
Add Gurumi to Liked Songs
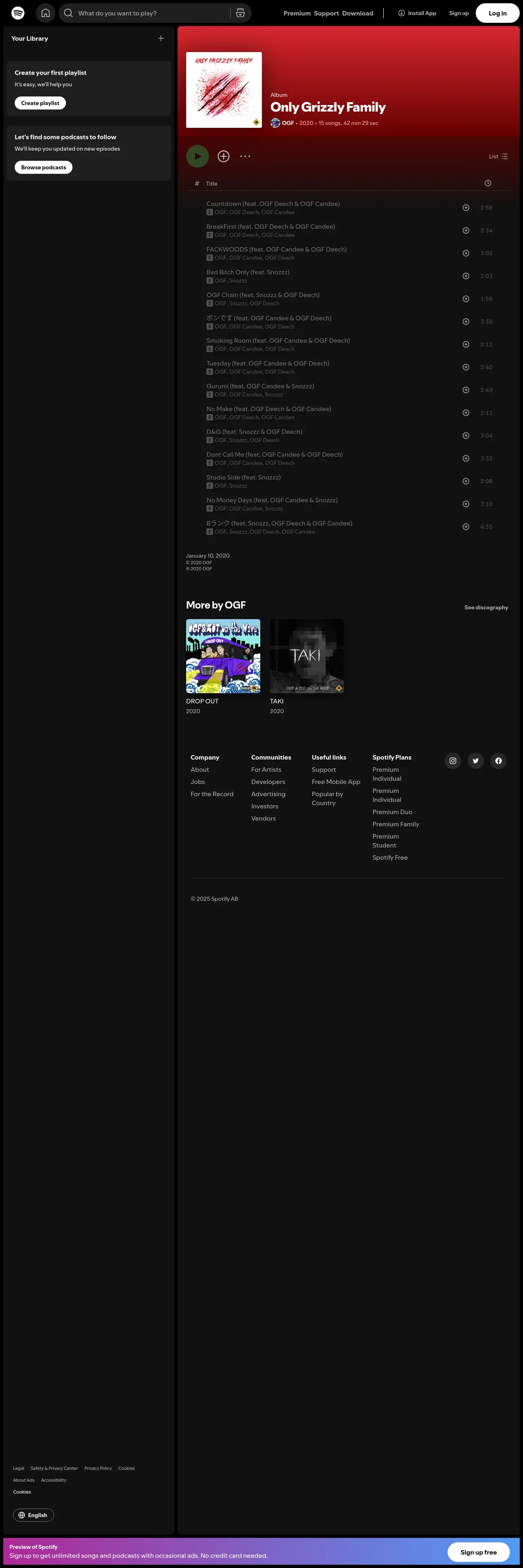466,390
